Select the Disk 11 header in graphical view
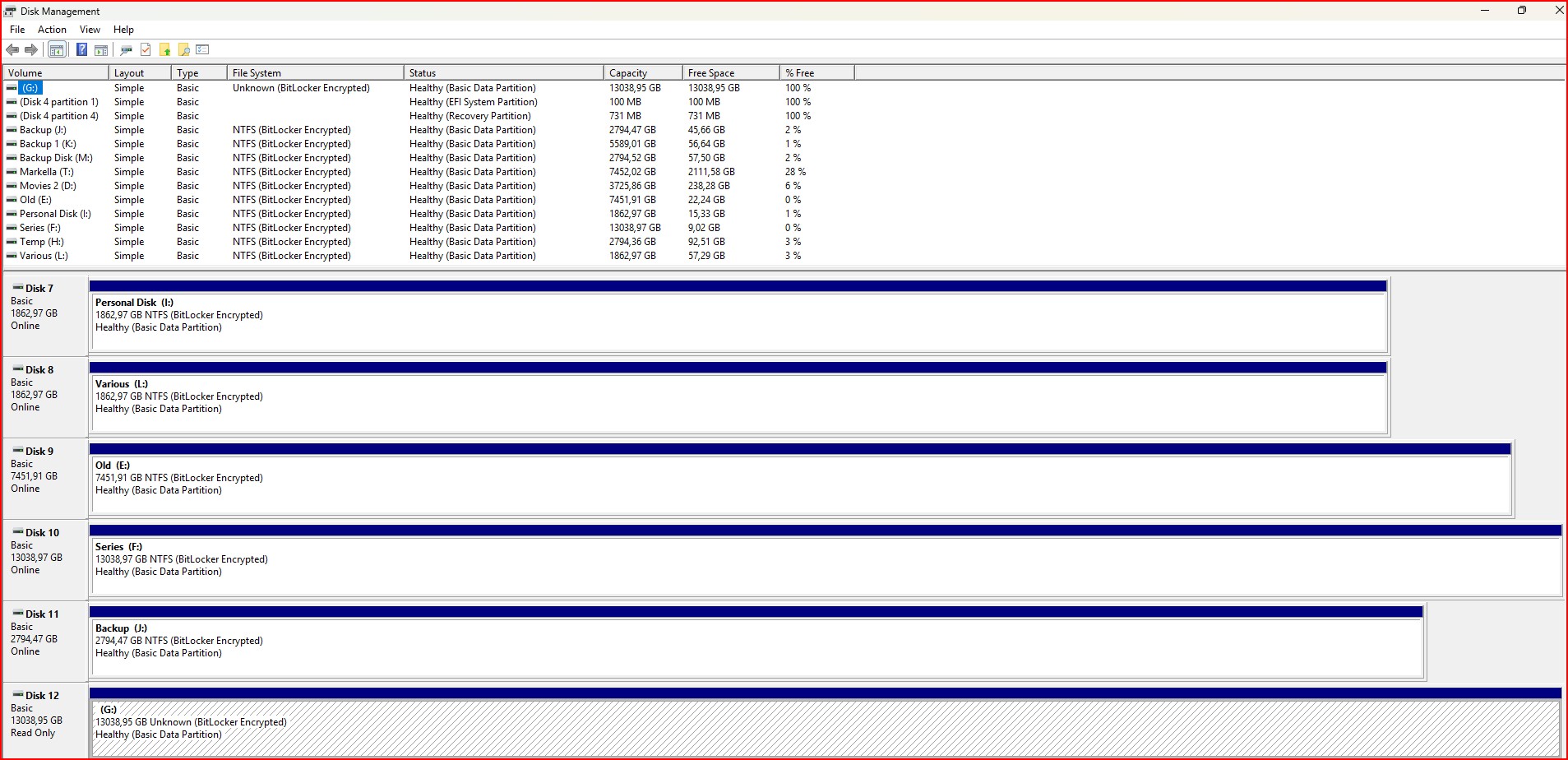The width and height of the screenshot is (1568, 760). pos(45,642)
